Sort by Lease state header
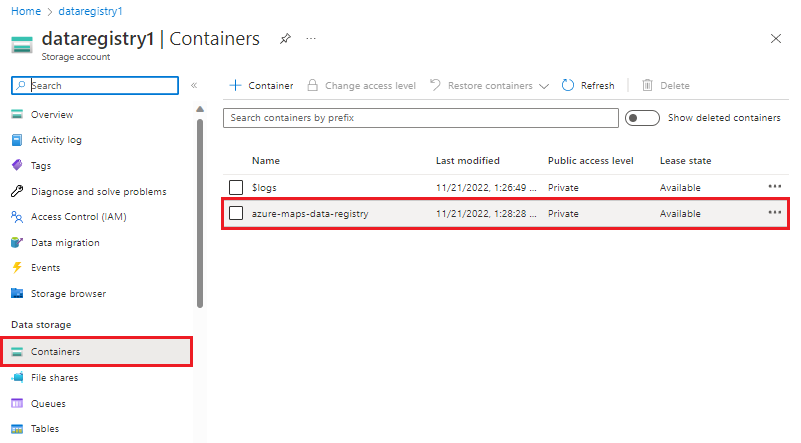801x443 pixels. pyautogui.click(x=685, y=160)
